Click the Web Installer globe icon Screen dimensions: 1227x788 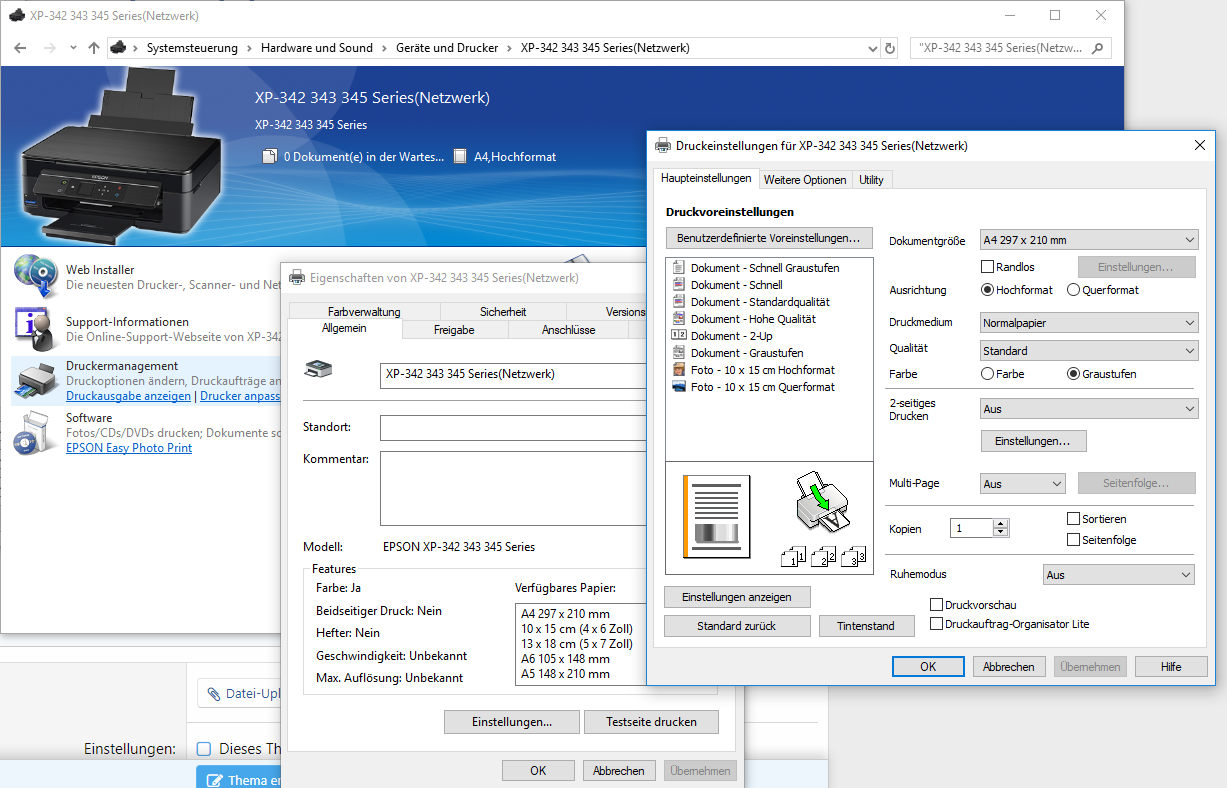pos(36,275)
